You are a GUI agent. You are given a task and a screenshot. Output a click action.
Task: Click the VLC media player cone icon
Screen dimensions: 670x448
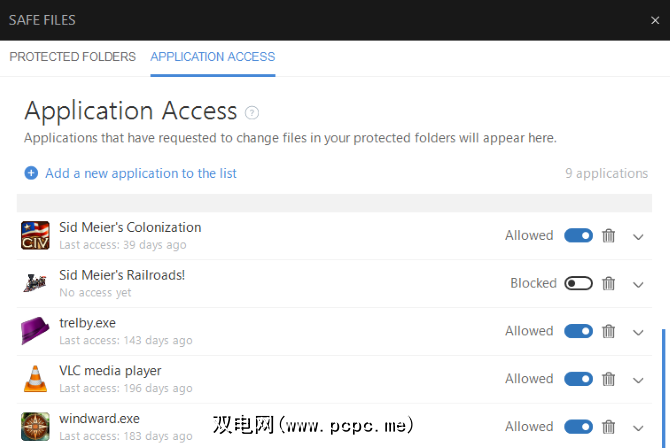35,379
